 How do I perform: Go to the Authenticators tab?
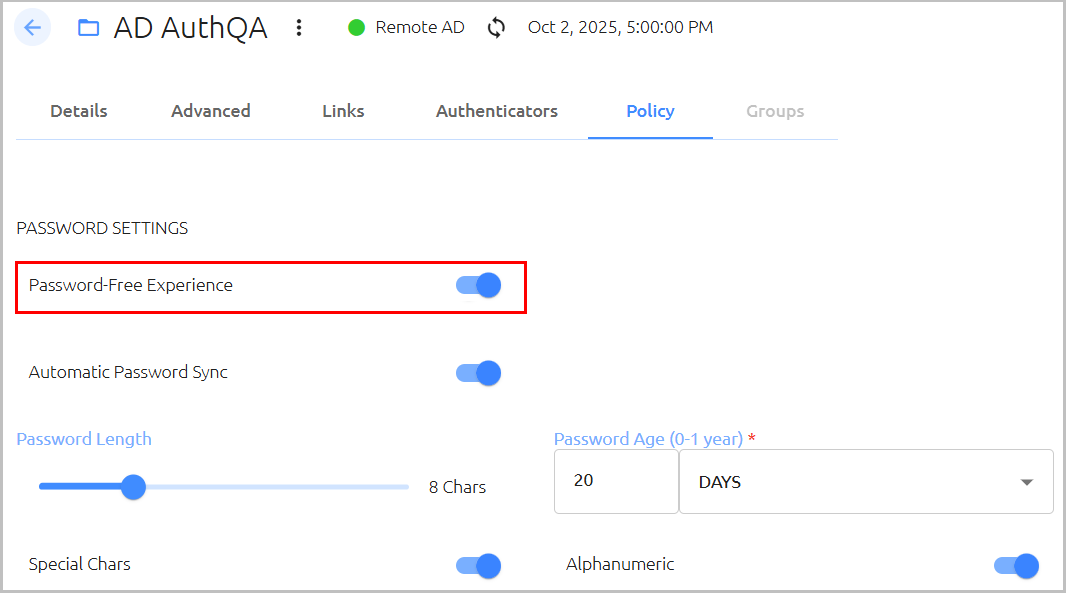tap(497, 111)
